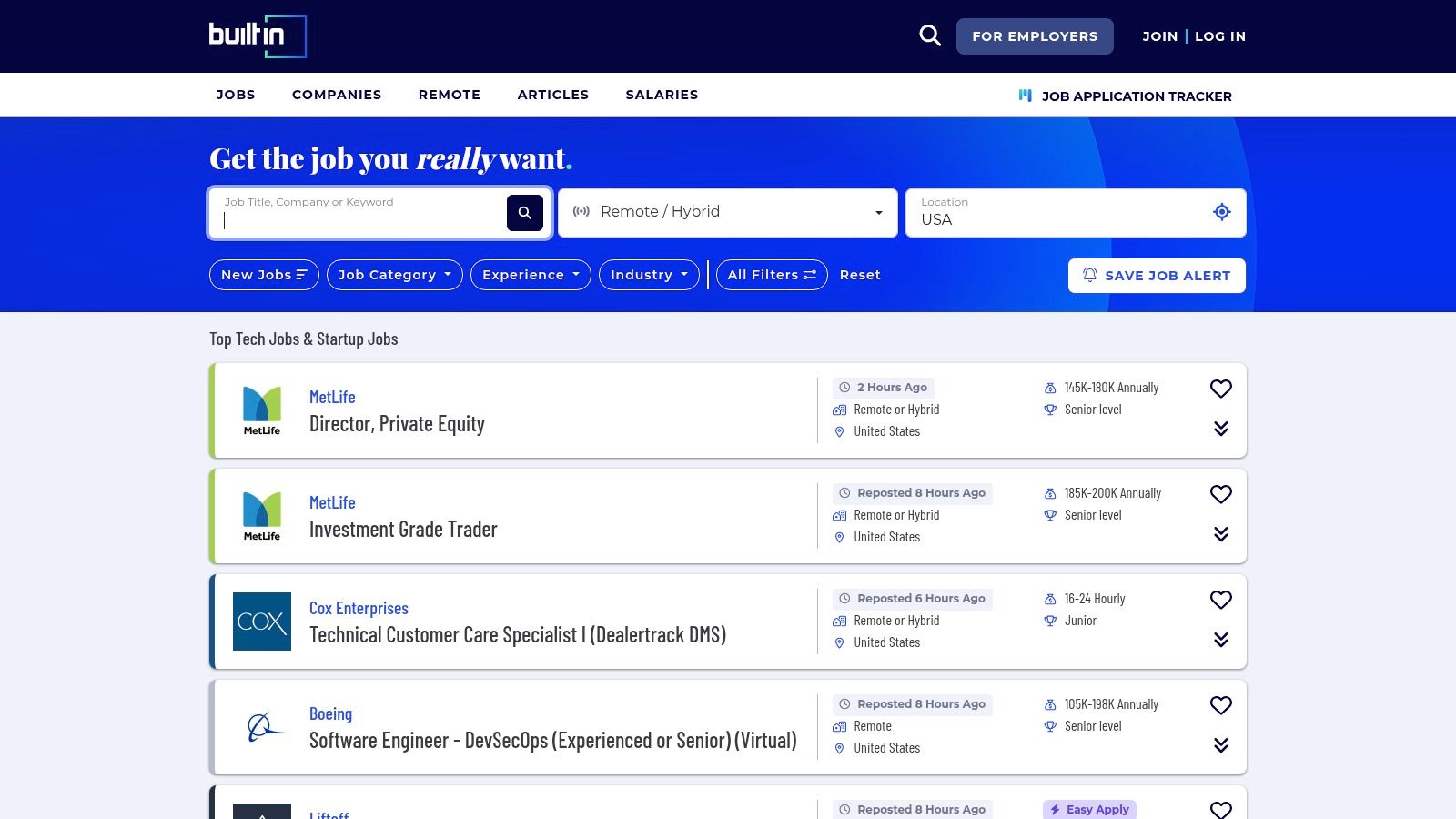
Task: Open the Director, Private Equity job title
Action: 397,424
